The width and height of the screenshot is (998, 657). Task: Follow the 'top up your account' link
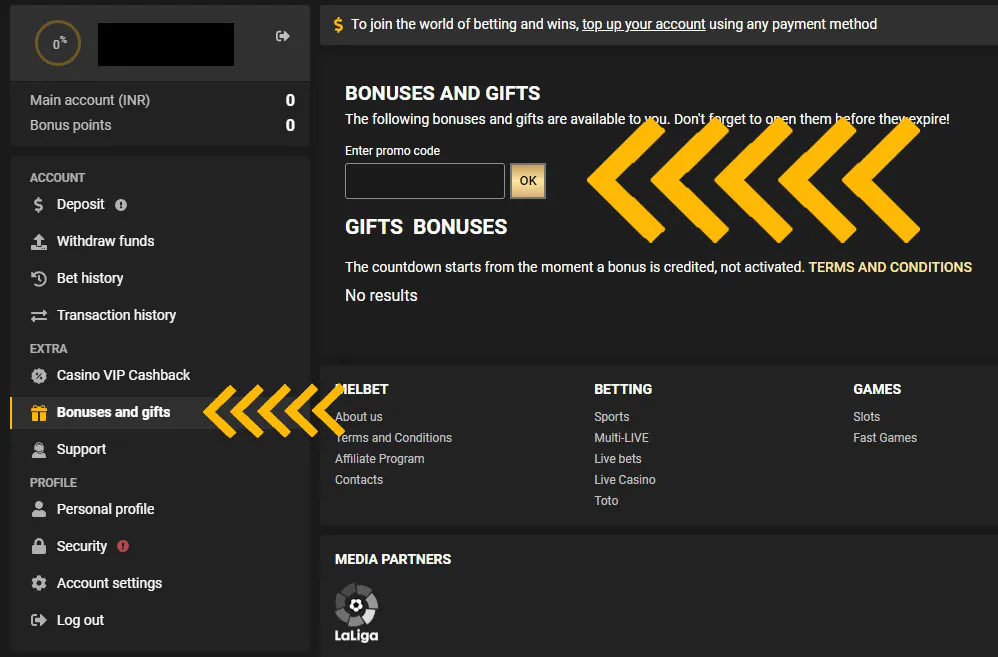643,24
